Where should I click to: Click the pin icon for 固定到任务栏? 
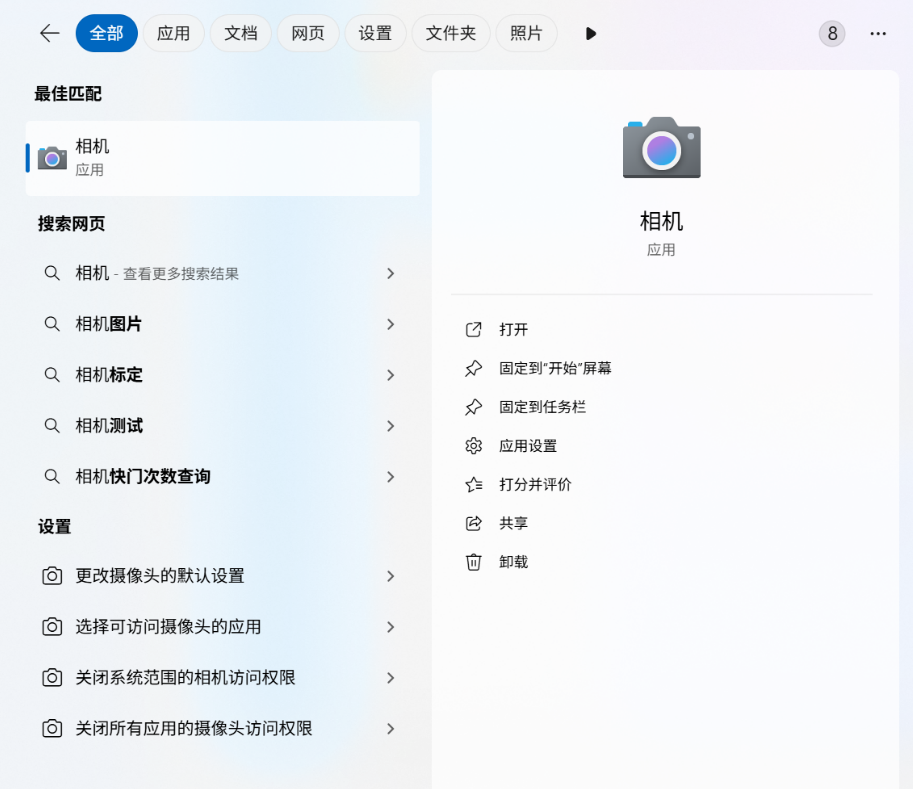(473, 407)
